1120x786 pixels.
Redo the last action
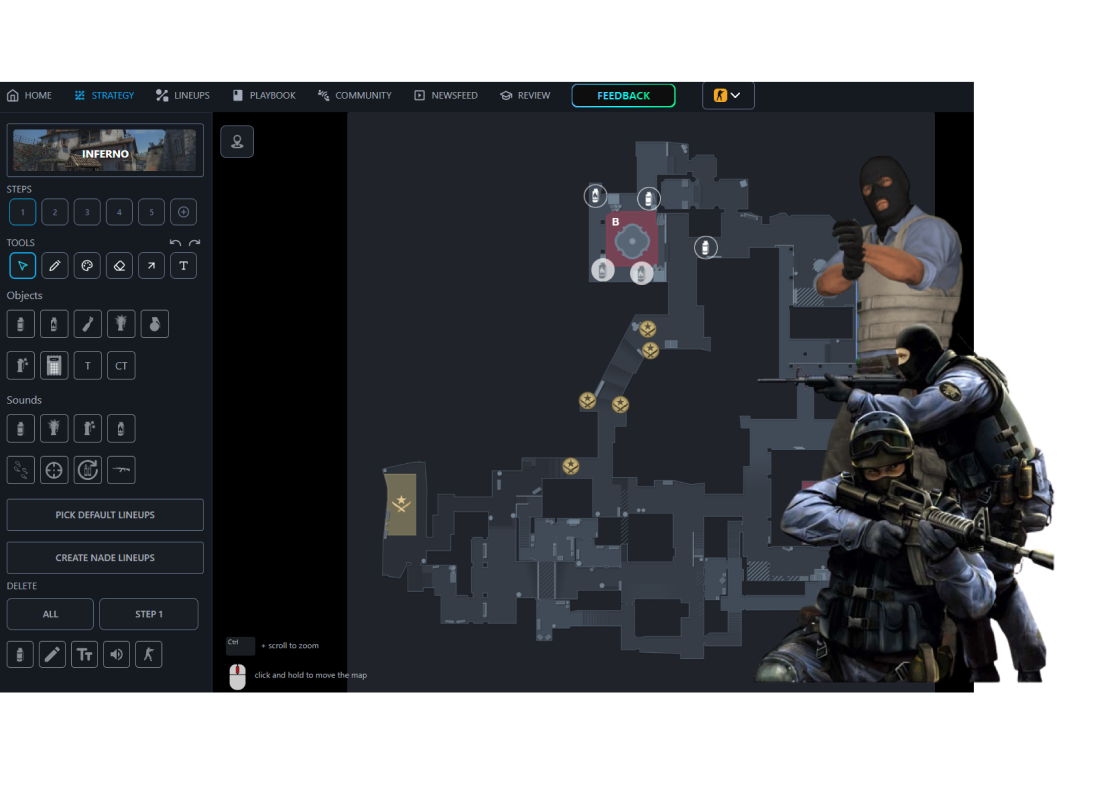(x=194, y=243)
